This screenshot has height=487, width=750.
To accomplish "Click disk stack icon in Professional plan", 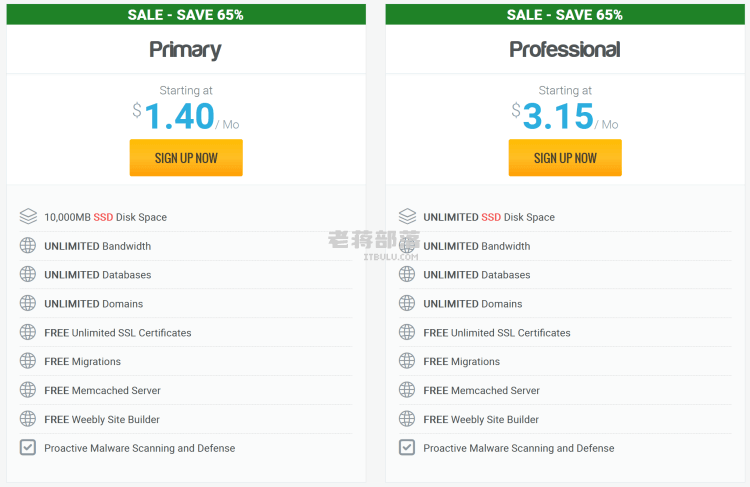I will 407,216.
